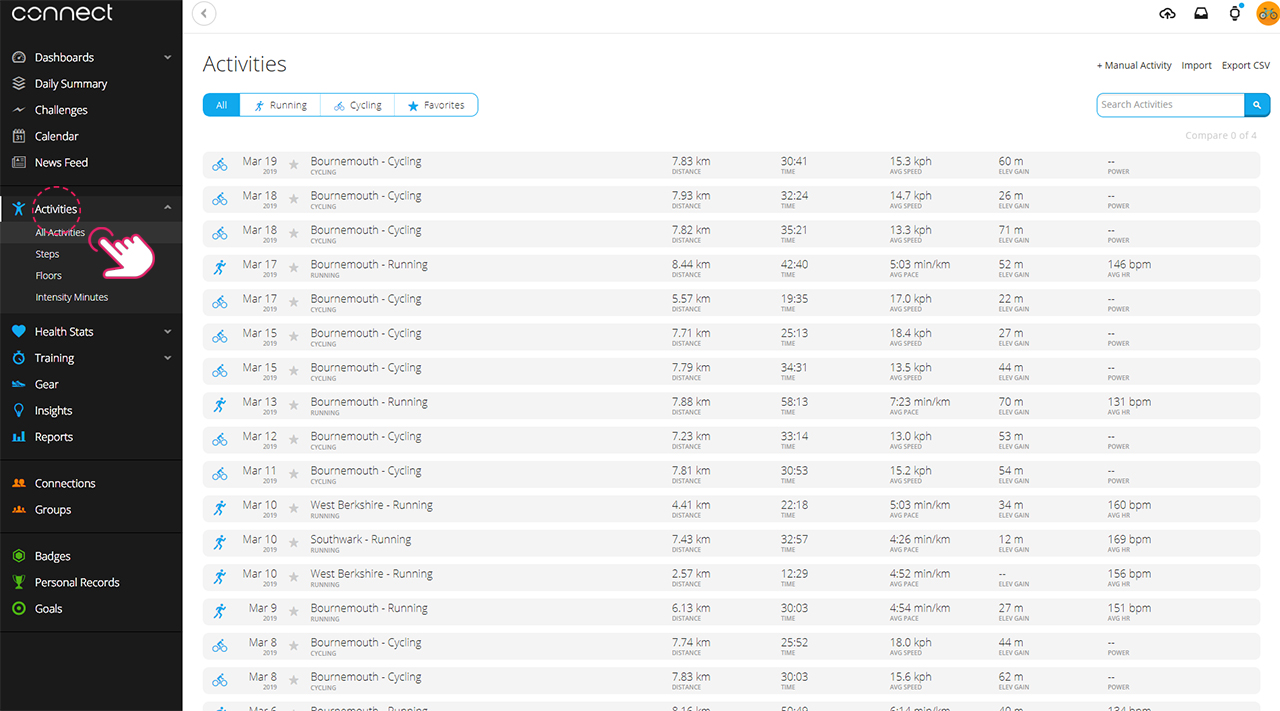Click + Manual Activity link
Viewport: 1280px width, 711px height.
coord(1134,65)
